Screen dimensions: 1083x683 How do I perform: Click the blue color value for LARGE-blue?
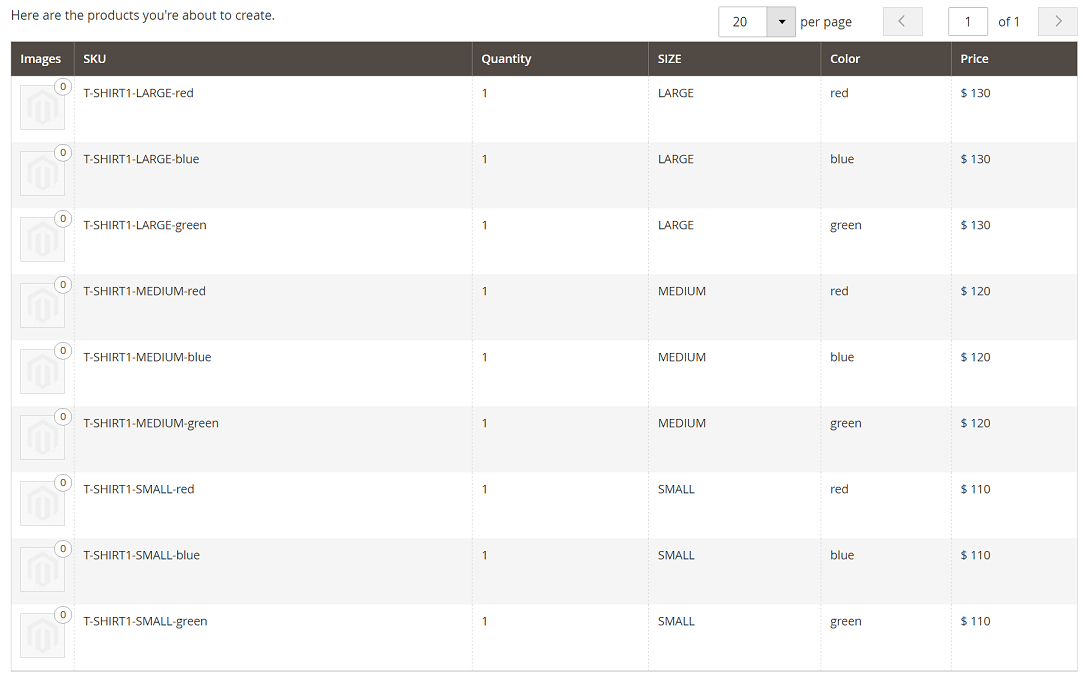[x=840, y=158]
